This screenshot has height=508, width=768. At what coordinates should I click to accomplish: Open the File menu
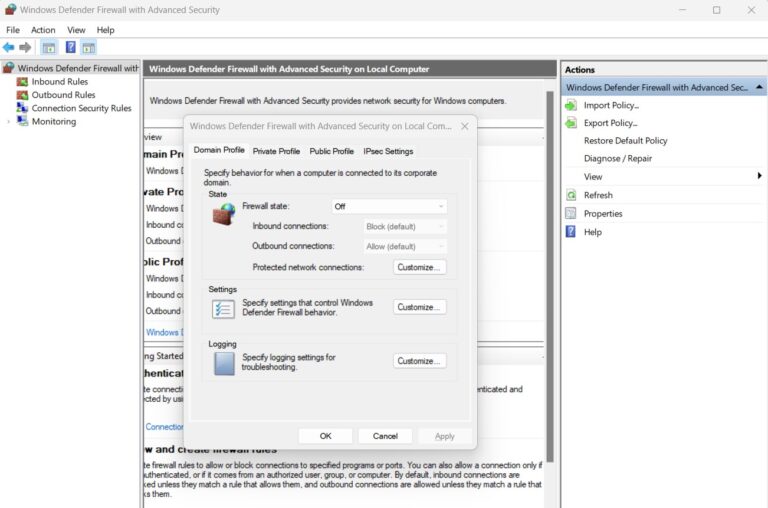click(x=13, y=30)
